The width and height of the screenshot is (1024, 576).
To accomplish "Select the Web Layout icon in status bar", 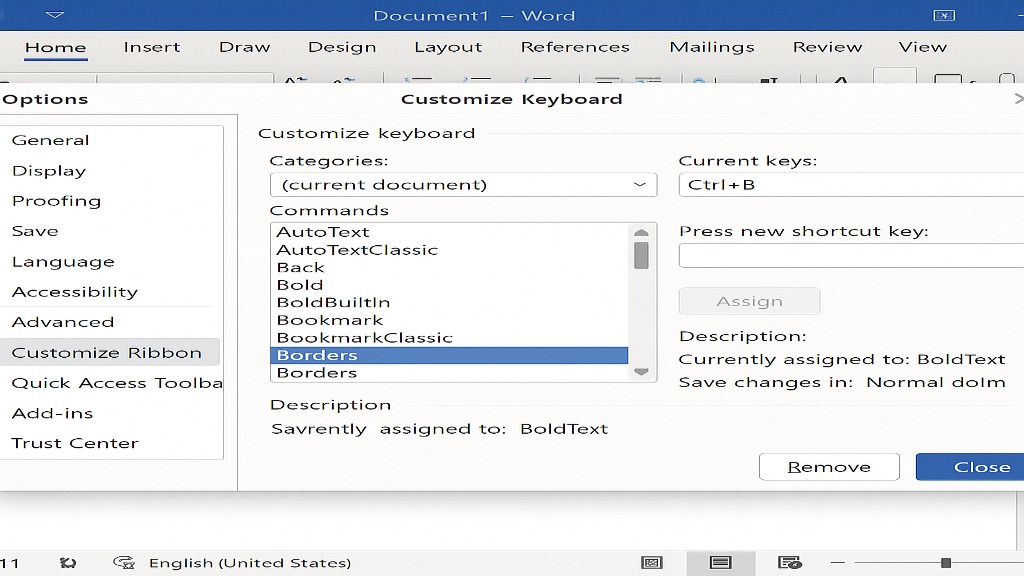I will coord(788,562).
